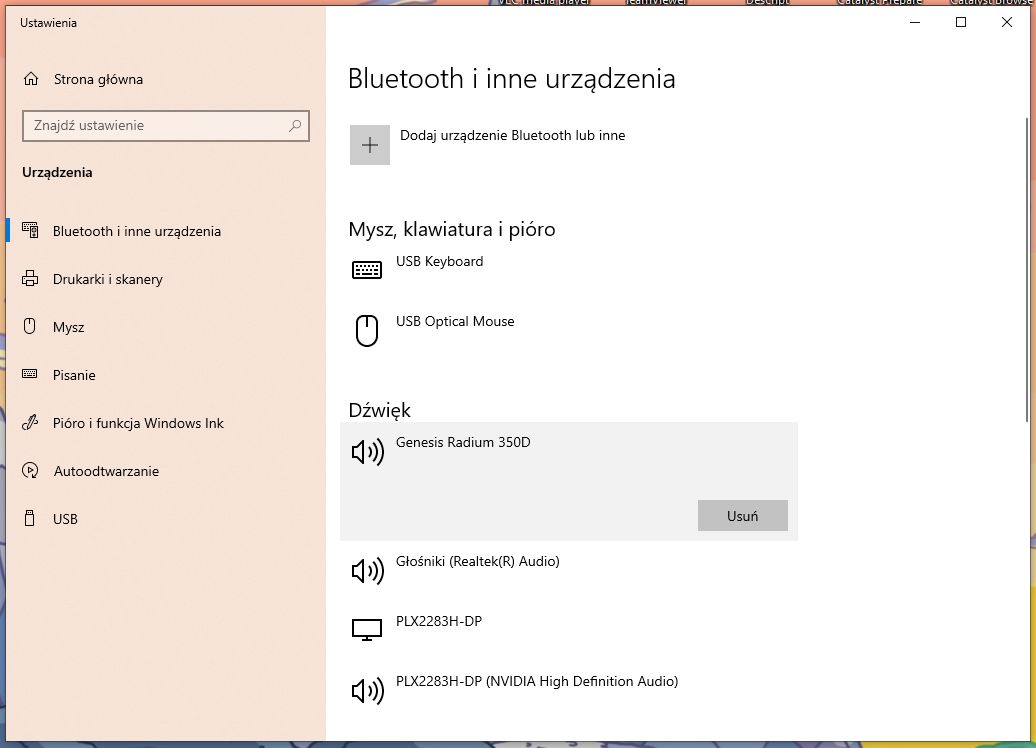1036x748 pixels.
Task: Select the Genesis Radium 350D device name
Action: (x=462, y=442)
